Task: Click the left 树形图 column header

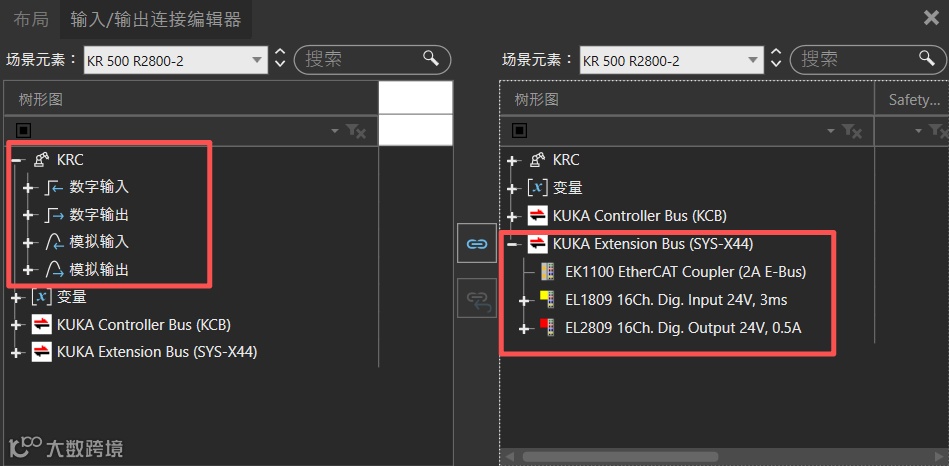Action: [191, 99]
